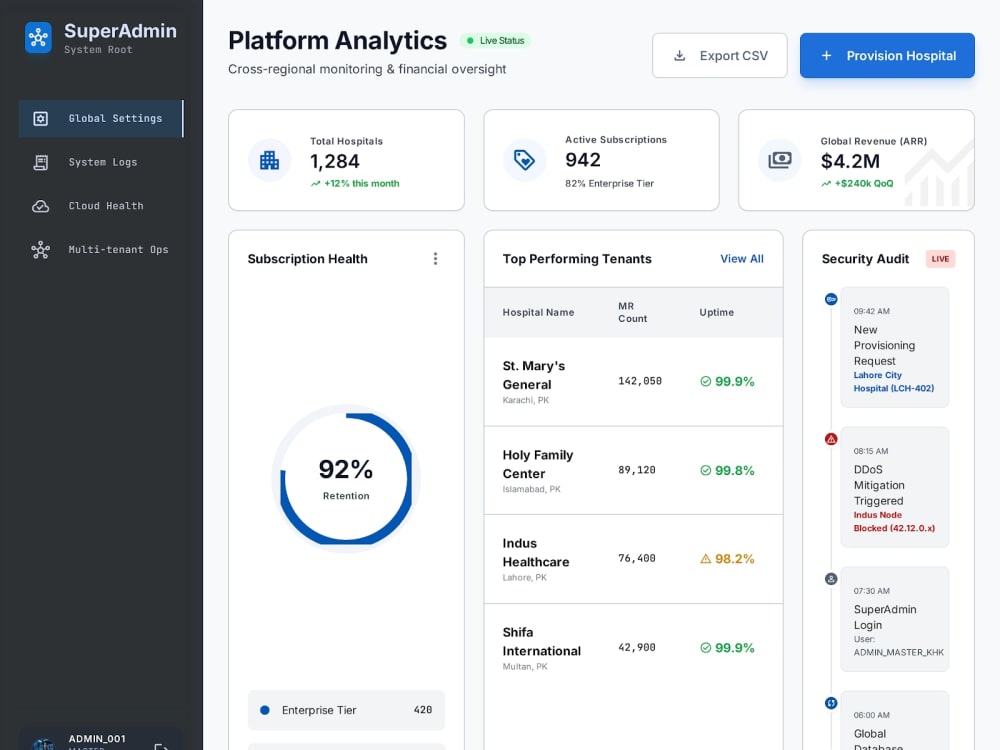Click Lahore City Hospital (LCH-402) link

pos(893,382)
